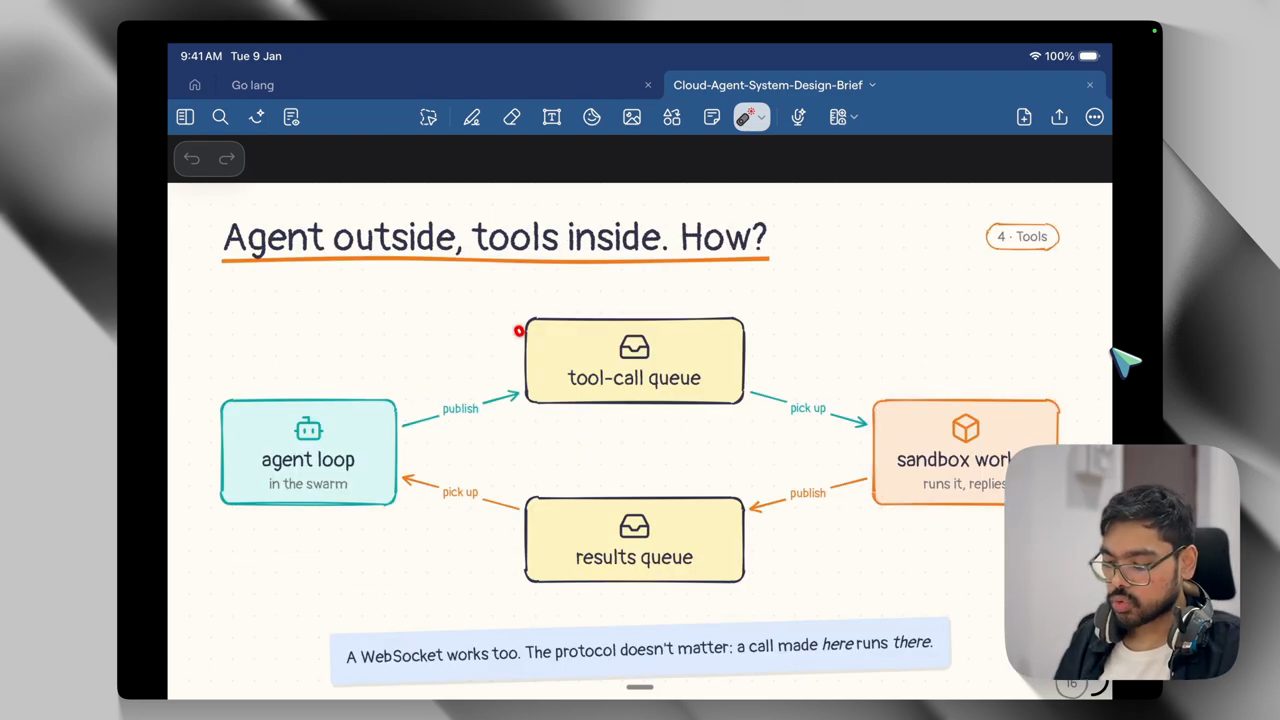
Task: Click the 9:41 AM clock
Action: point(203,56)
